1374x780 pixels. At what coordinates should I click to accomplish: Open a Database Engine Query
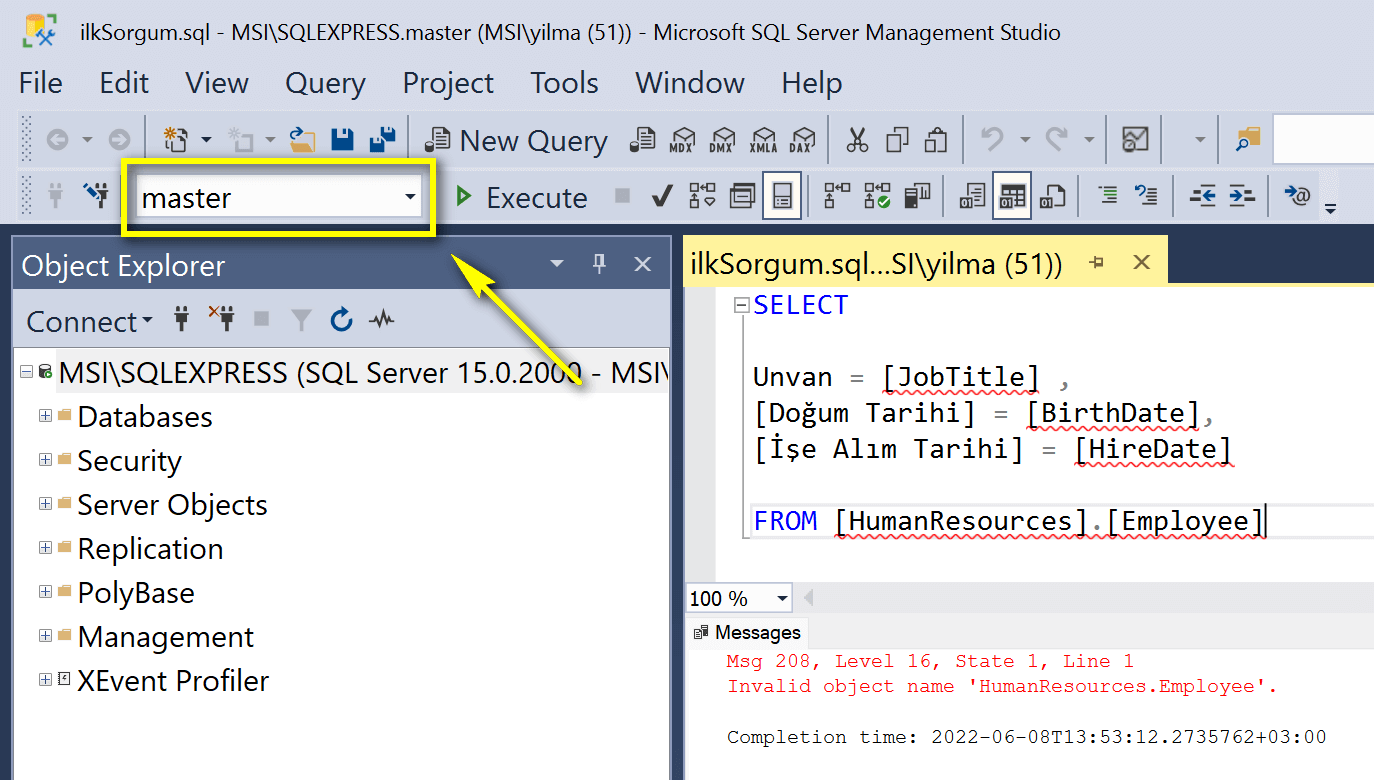(x=642, y=140)
